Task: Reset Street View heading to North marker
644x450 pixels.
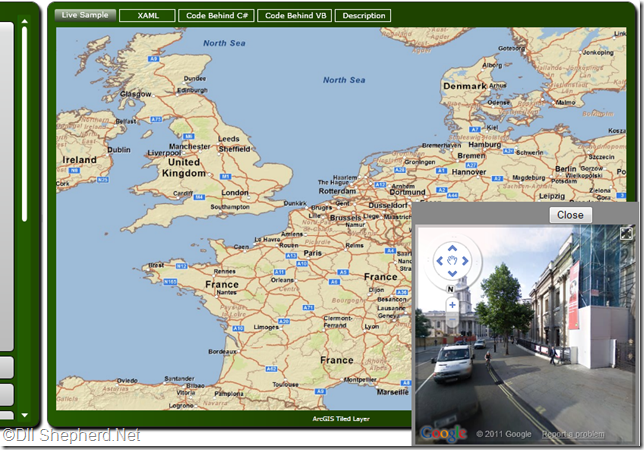Action: pyautogui.click(x=451, y=289)
